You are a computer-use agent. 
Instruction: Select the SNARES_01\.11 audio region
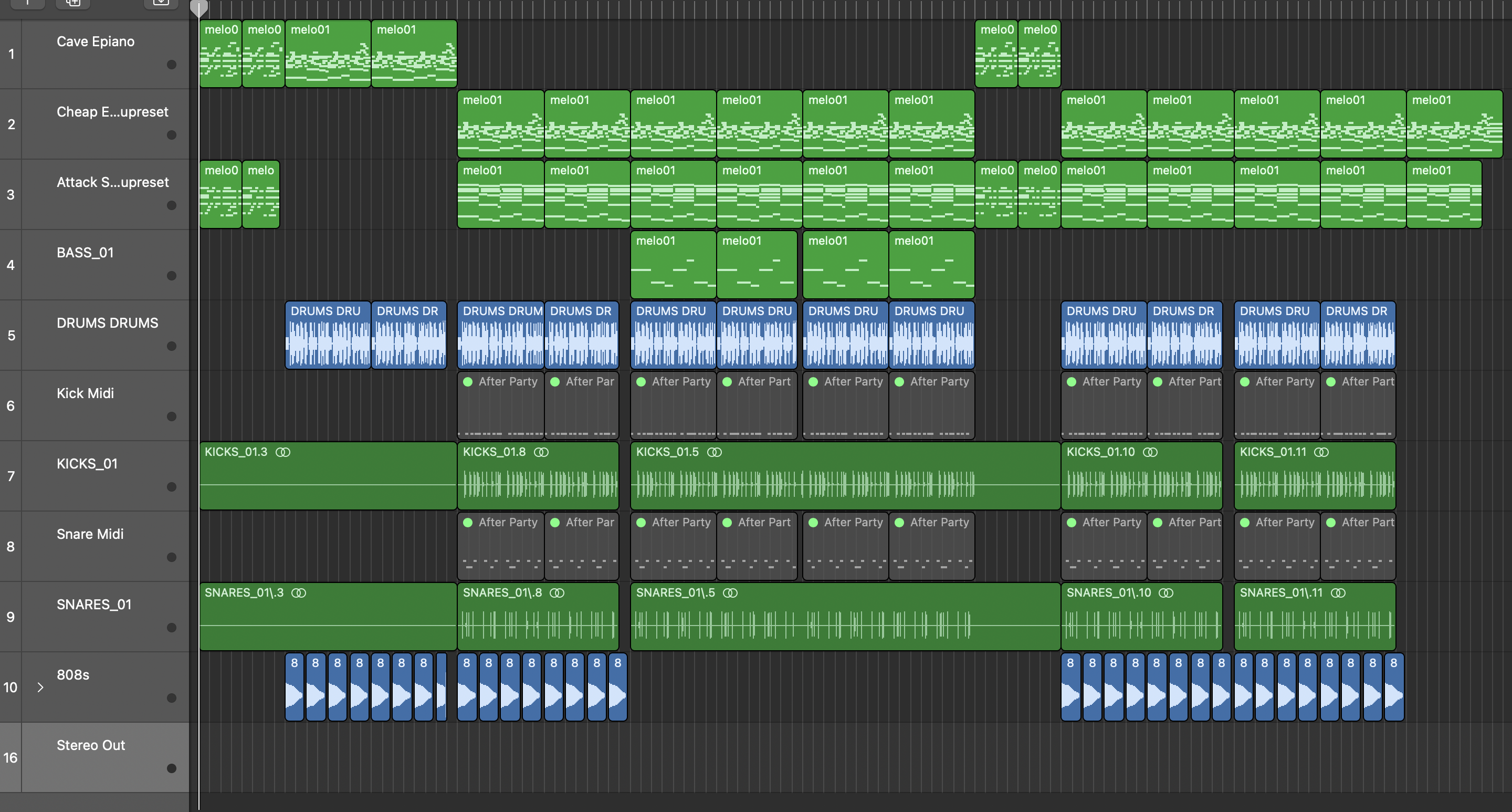tap(1315, 617)
